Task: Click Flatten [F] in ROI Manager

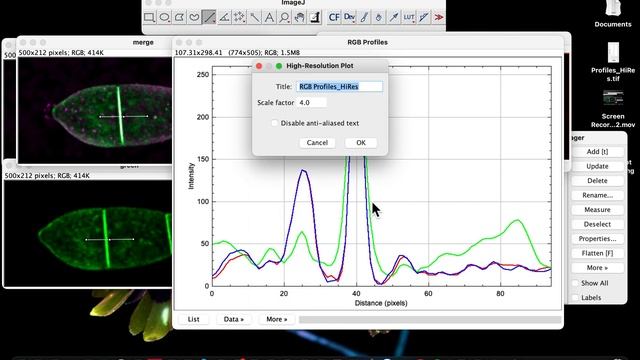Action: [x=597, y=253]
